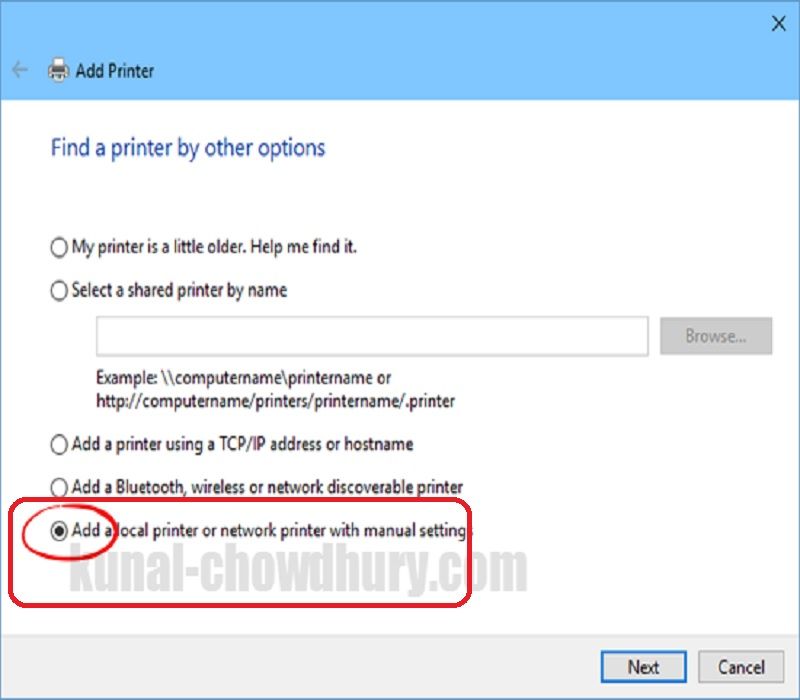Select the back chevron at top left
The image size is (800, 700).
pyautogui.click(x=20, y=71)
